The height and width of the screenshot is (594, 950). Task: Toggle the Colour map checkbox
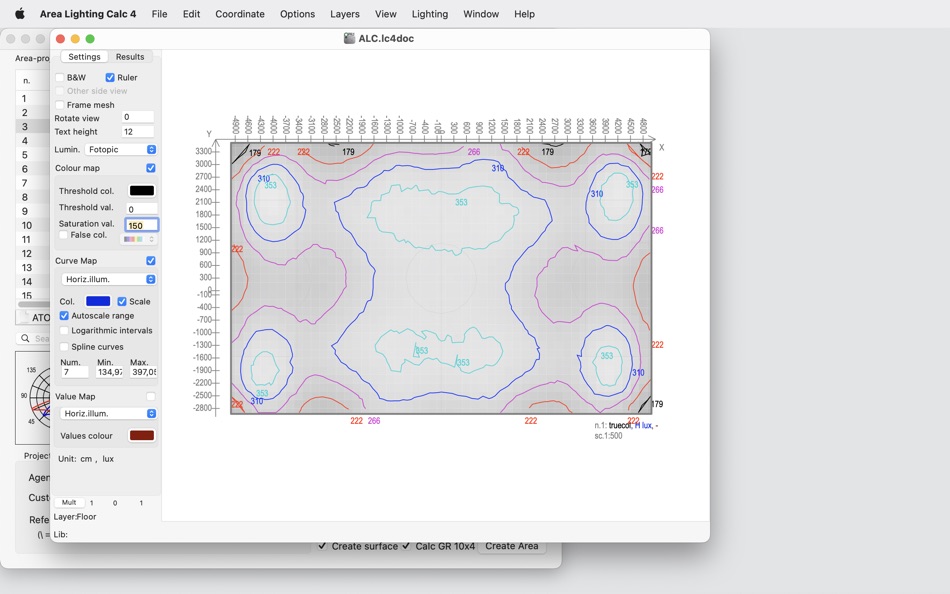click(151, 168)
